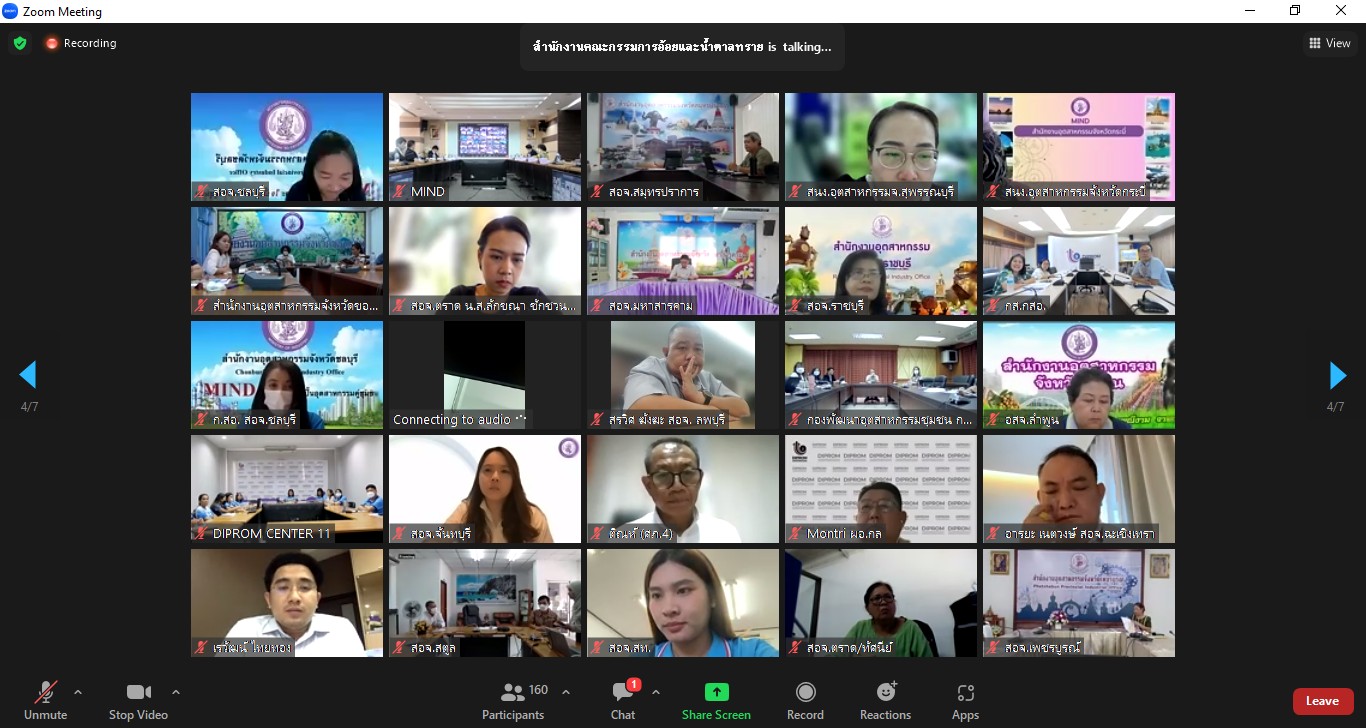The width and height of the screenshot is (1366, 728).
Task: Expand the chevron next to Chat
Action: click(656, 691)
